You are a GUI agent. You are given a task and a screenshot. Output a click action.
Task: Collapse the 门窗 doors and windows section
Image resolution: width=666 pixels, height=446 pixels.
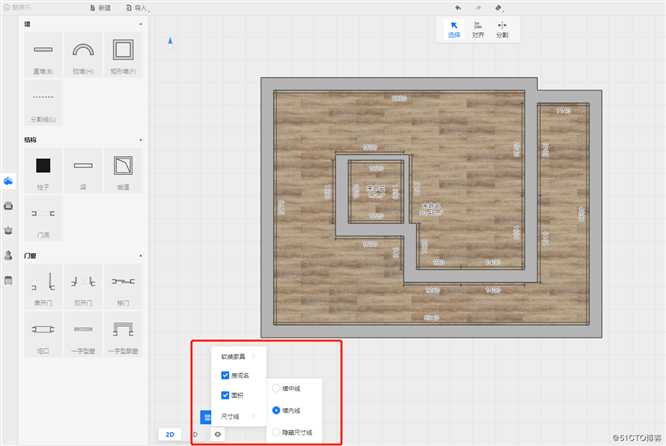tap(141, 256)
